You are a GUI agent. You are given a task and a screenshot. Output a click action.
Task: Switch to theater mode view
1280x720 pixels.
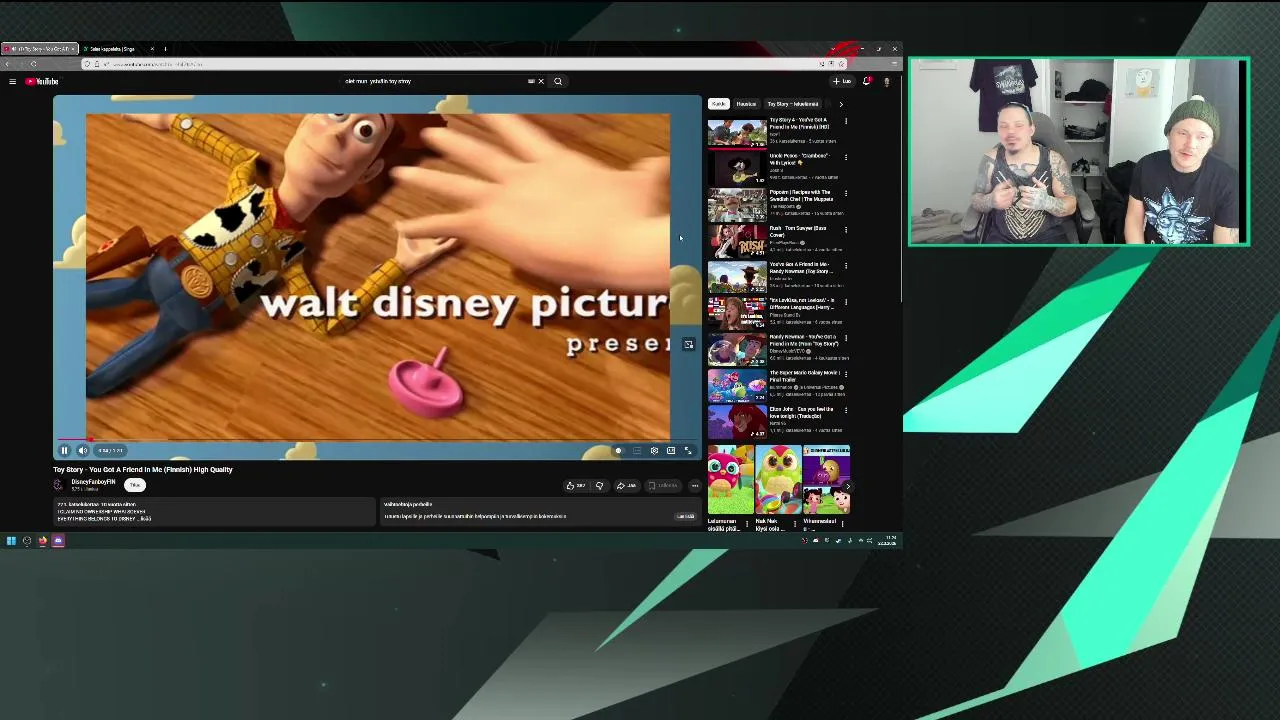[671, 450]
